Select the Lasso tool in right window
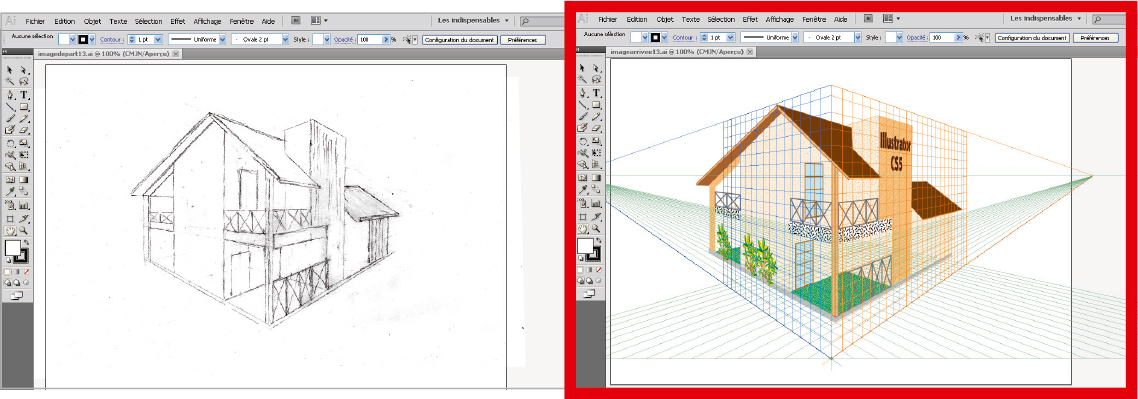The image size is (1138, 399). pyautogui.click(x=596, y=78)
